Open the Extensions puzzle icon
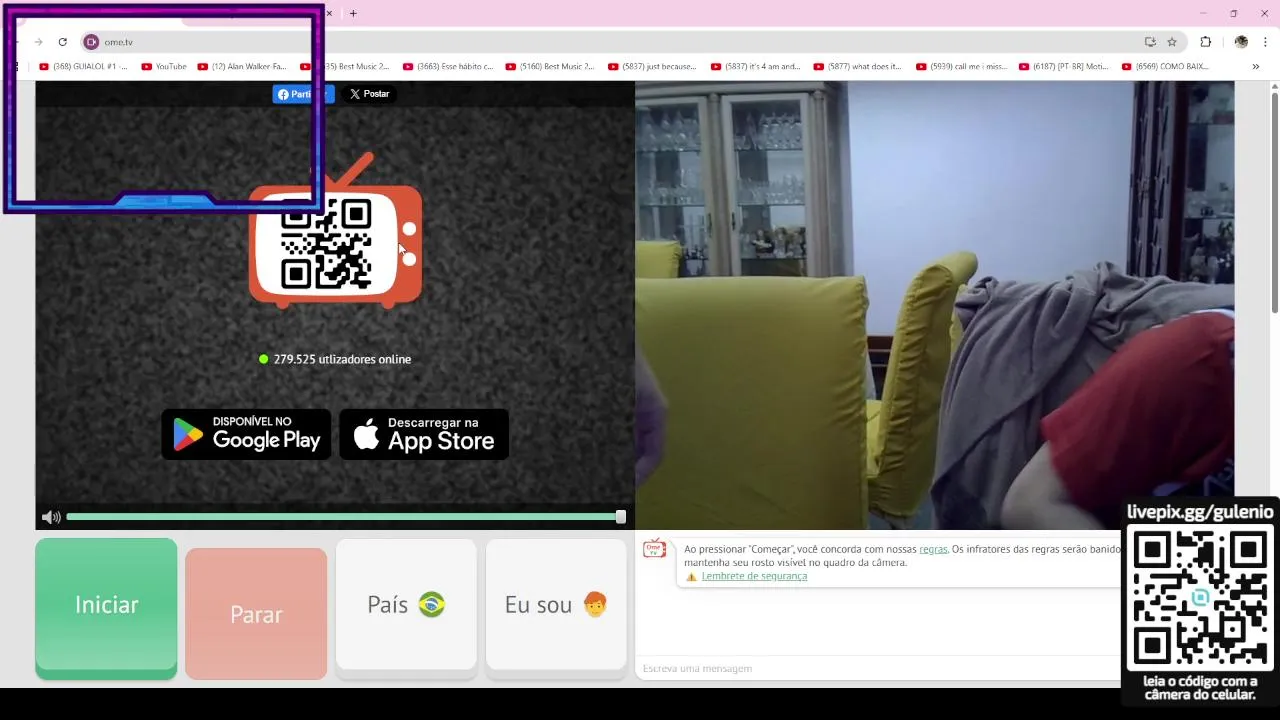 pos(1205,42)
